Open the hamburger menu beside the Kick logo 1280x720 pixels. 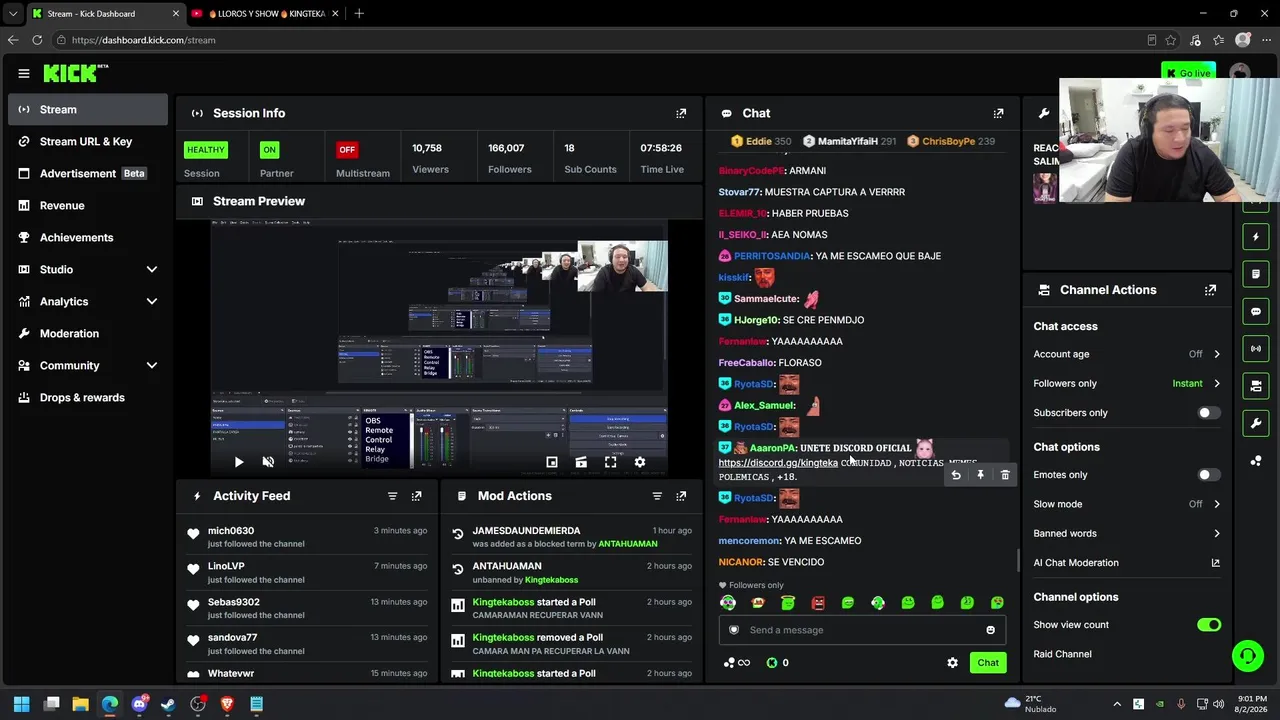pyautogui.click(x=24, y=73)
